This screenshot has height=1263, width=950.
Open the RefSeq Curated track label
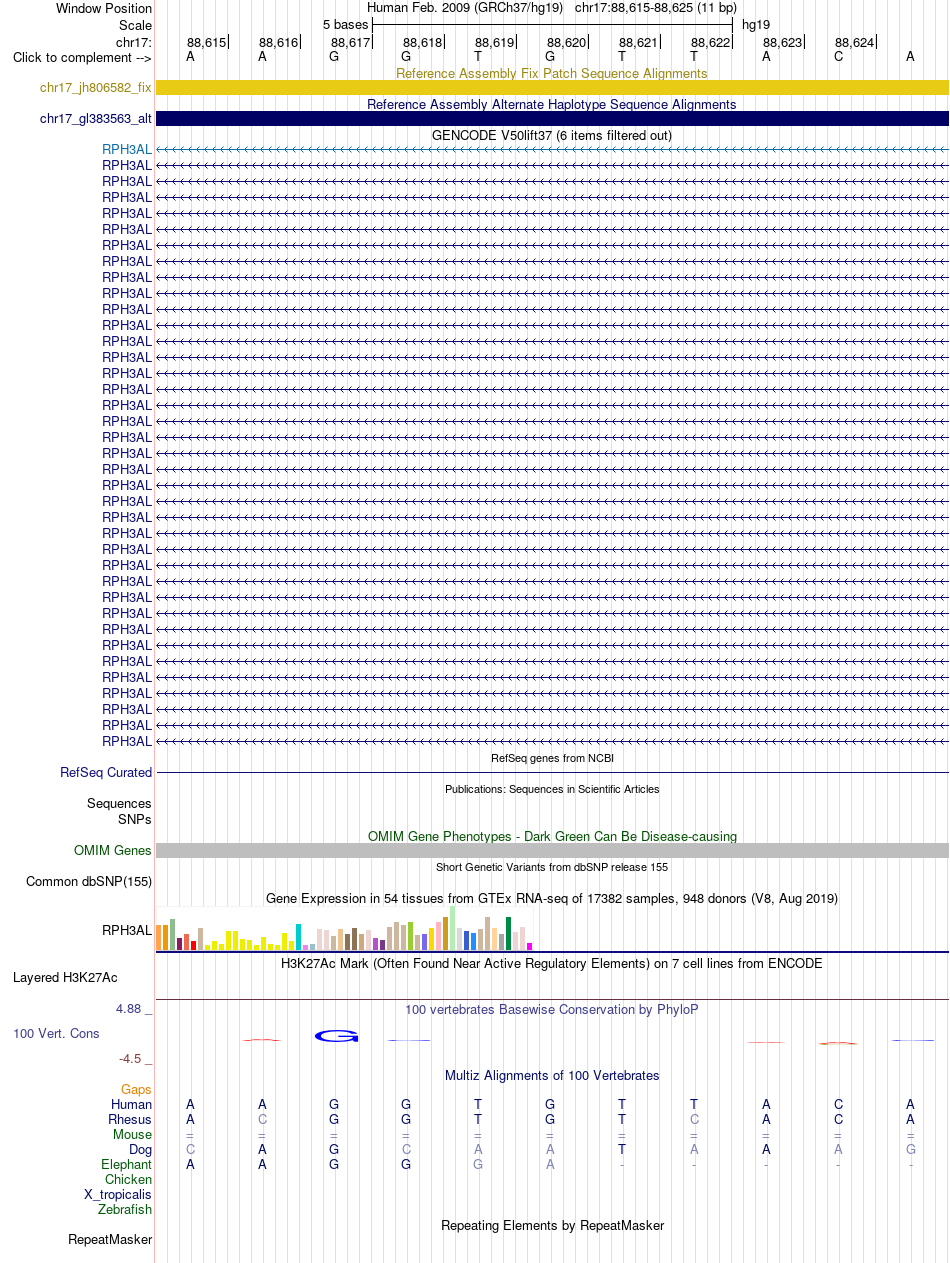click(106, 773)
